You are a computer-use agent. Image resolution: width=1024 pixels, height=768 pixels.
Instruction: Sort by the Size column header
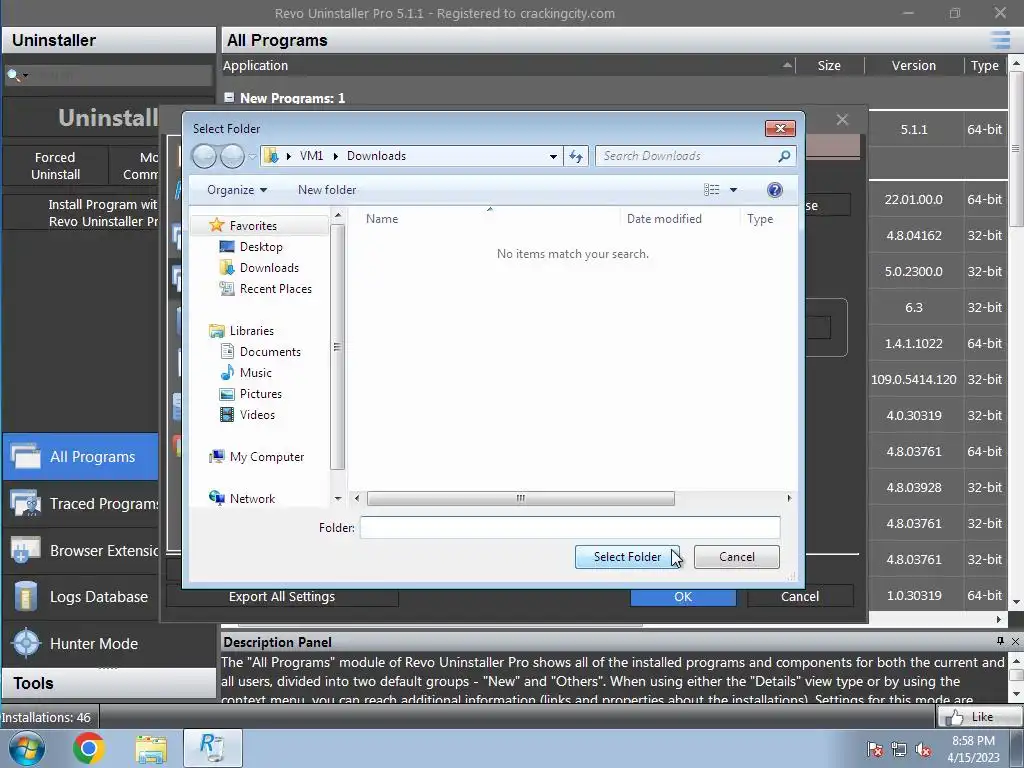point(829,65)
